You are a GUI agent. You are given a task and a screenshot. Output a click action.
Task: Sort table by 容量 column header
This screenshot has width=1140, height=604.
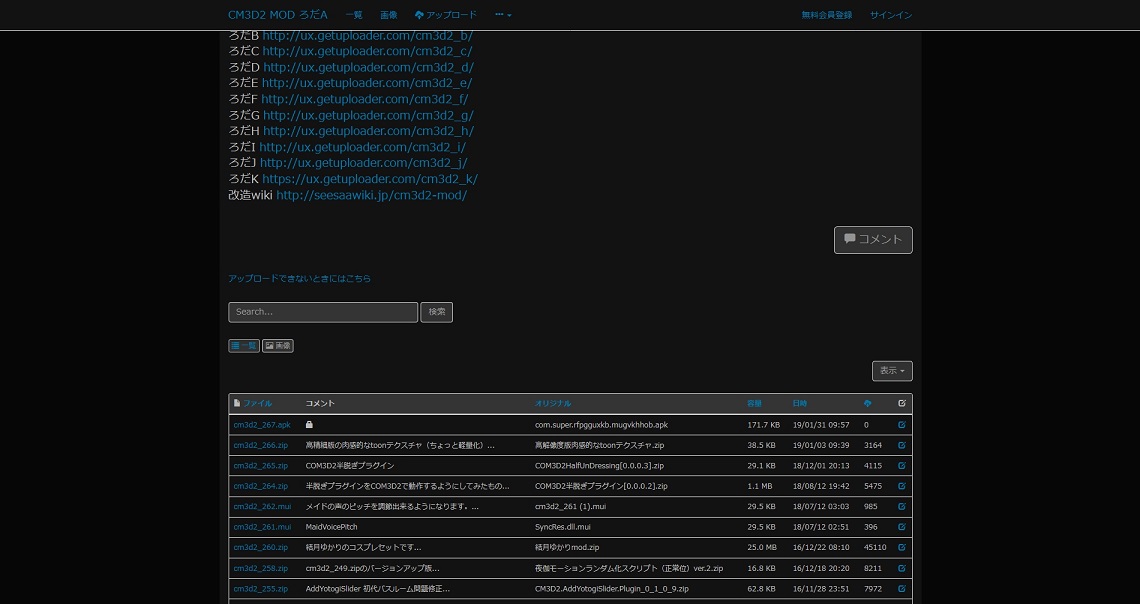[x=755, y=403]
